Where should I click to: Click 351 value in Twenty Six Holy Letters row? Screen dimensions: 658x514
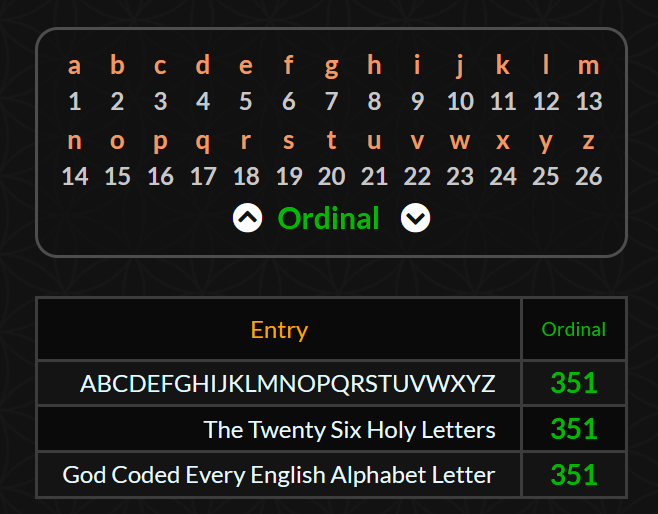click(574, 429)
